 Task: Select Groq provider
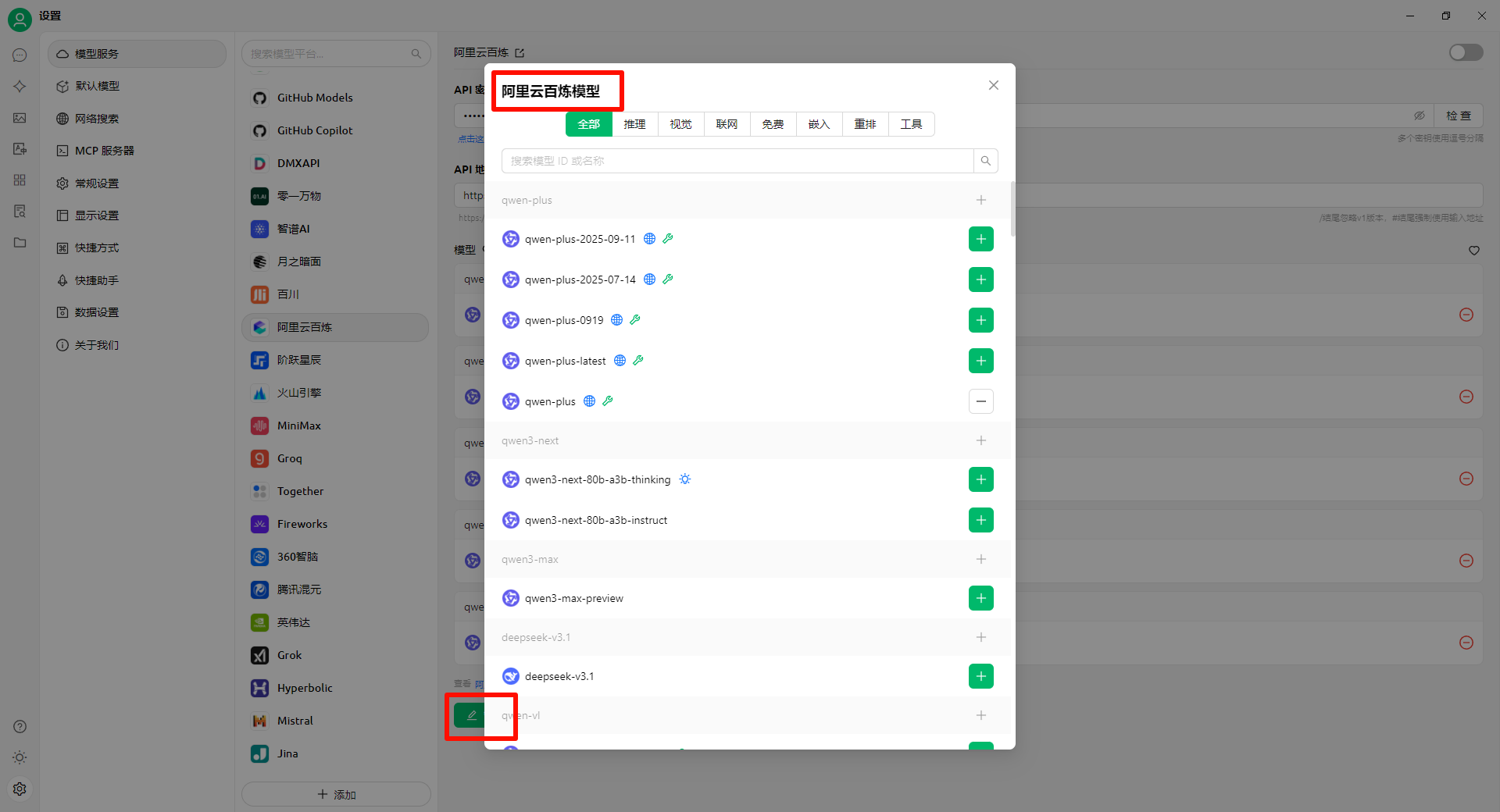pyautogui.click(x=335, y=458)
